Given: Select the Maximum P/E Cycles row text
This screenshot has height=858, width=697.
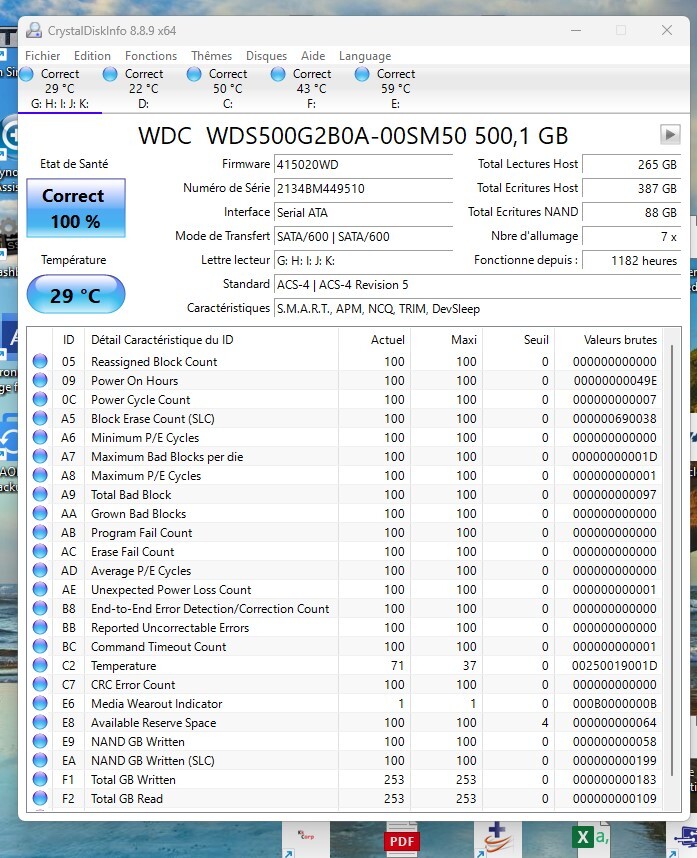Looking at the screenshot, I should click(146, 476).
